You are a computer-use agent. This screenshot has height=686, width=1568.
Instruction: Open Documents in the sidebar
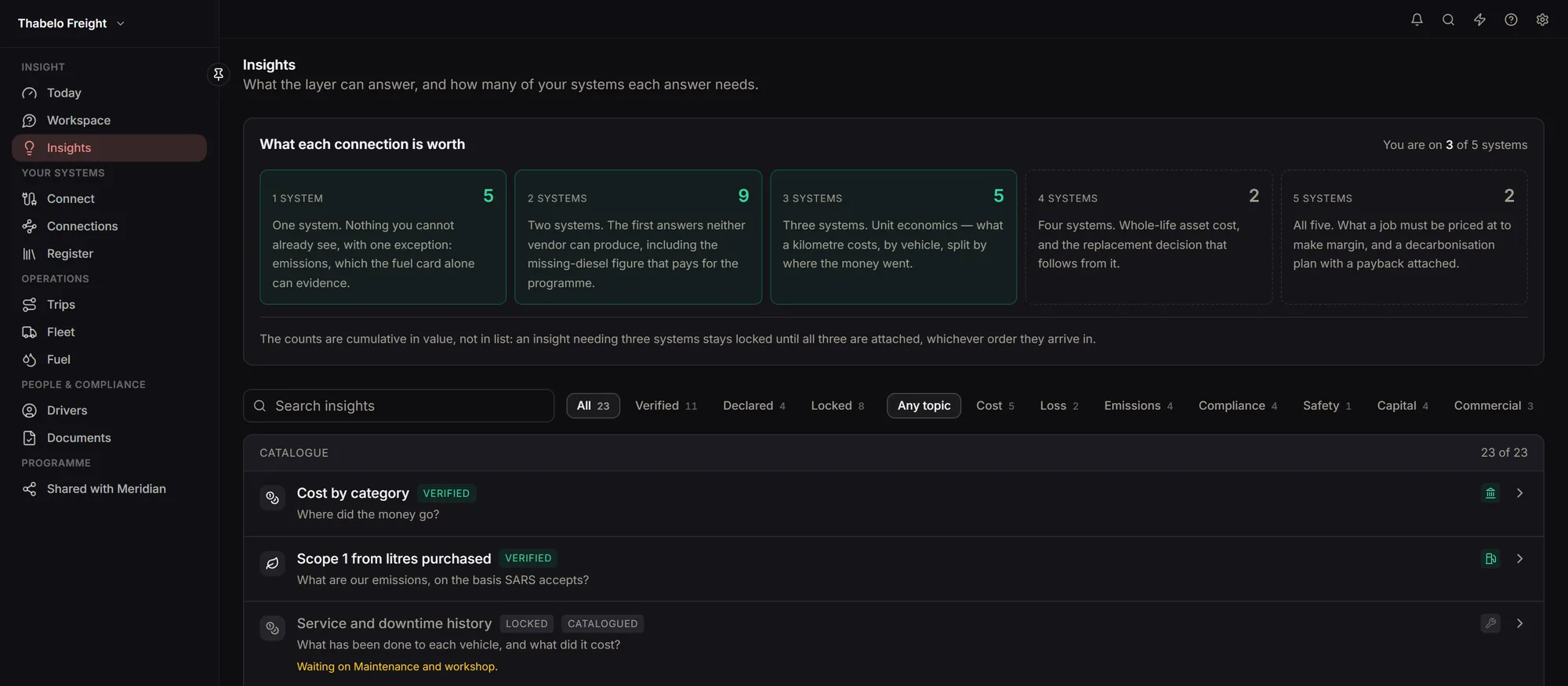point(109,438)
